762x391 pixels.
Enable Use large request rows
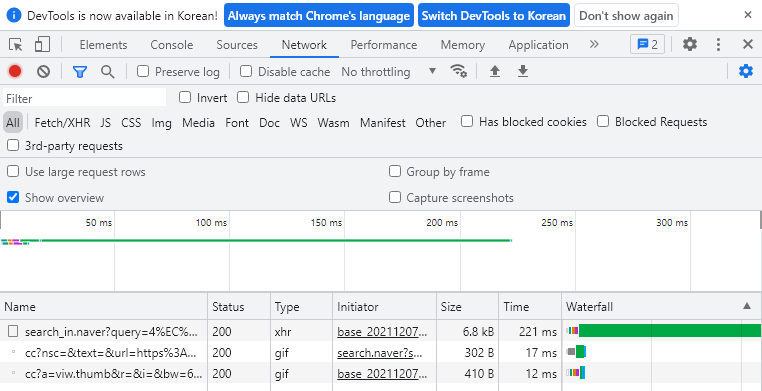pyautogui.click(x=13, y=171)
